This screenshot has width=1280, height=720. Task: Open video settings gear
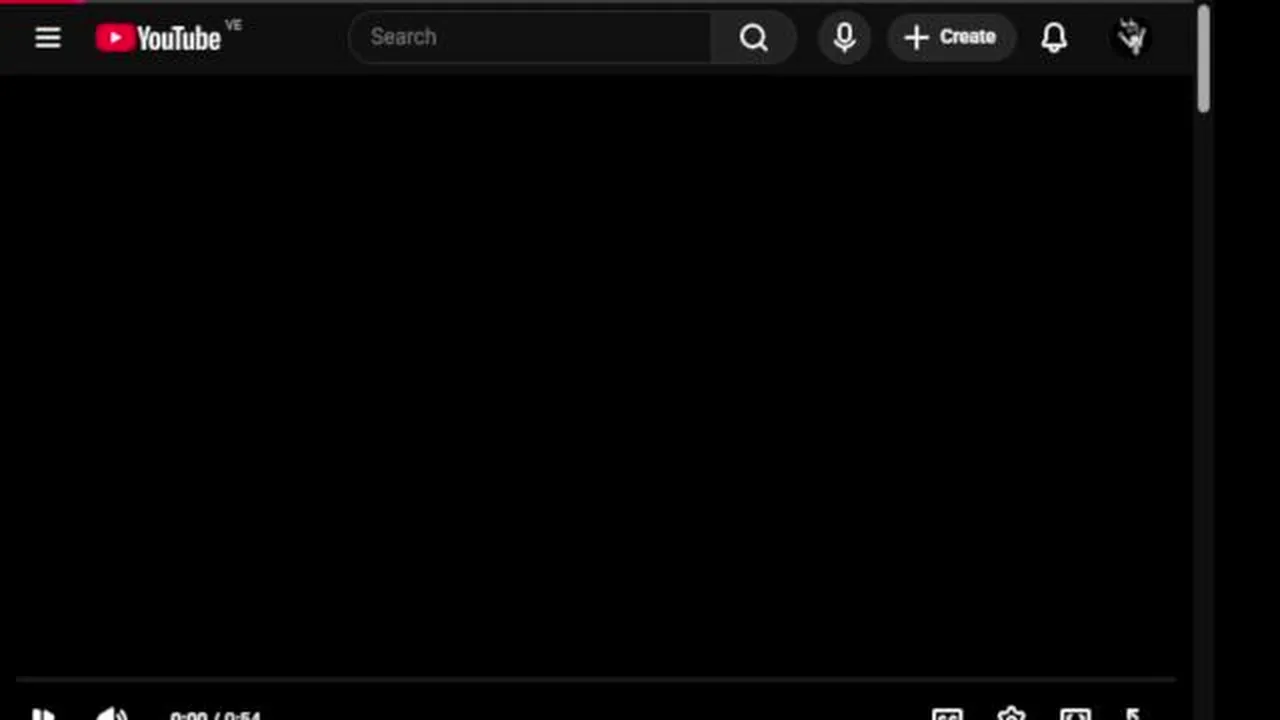(x=1011, y=714)
